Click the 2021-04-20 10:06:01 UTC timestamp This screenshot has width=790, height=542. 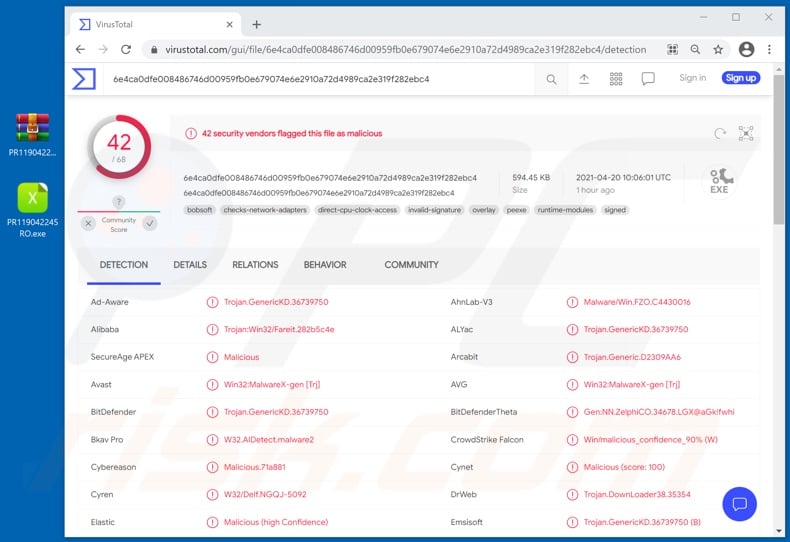623,178
